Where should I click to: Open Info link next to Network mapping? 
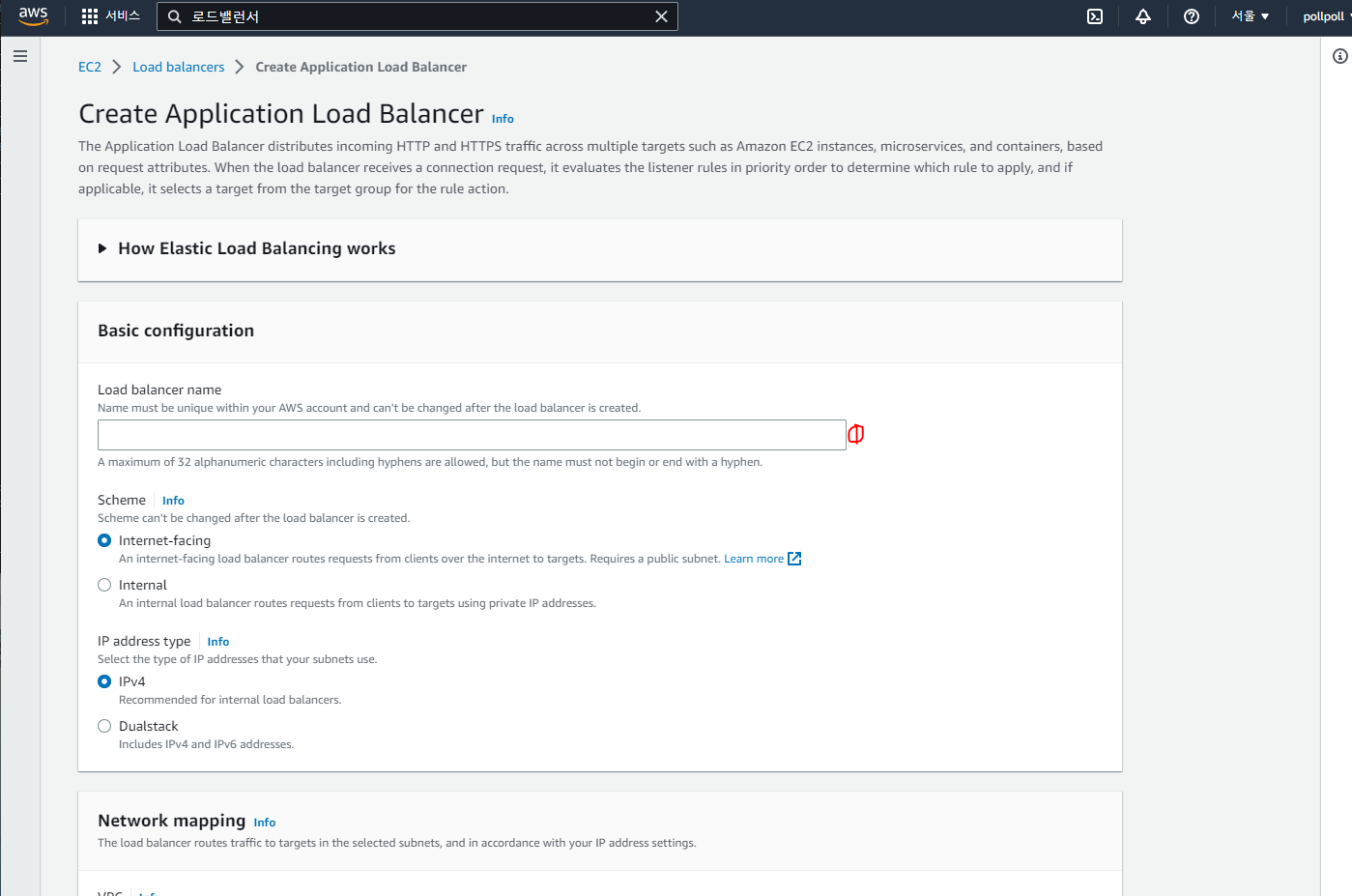pos(265,823)
